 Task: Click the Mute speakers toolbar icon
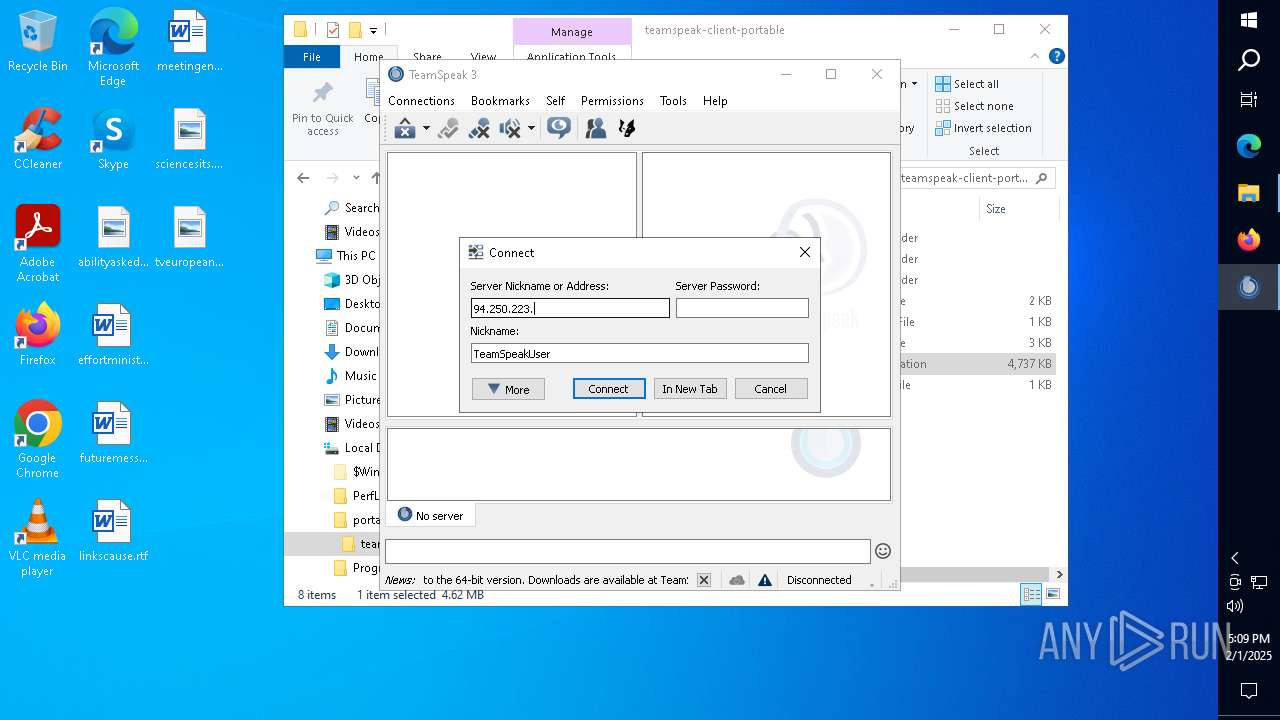click(x=510, y=128)
